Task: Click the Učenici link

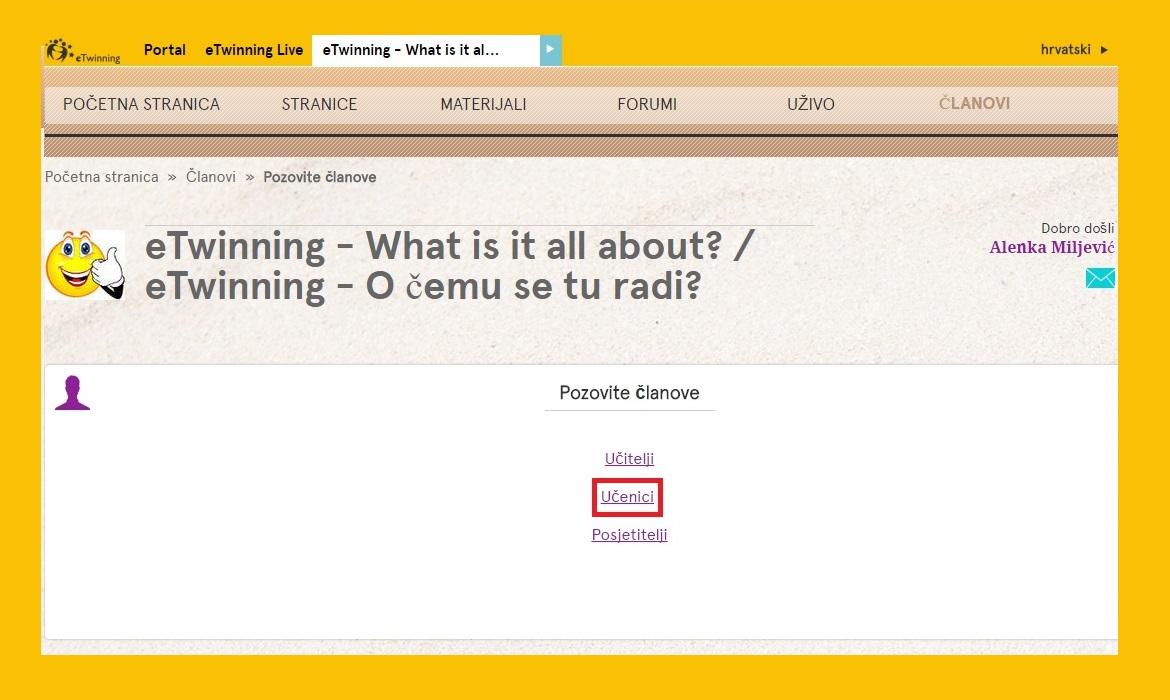Action: click(x=628, y=496)
